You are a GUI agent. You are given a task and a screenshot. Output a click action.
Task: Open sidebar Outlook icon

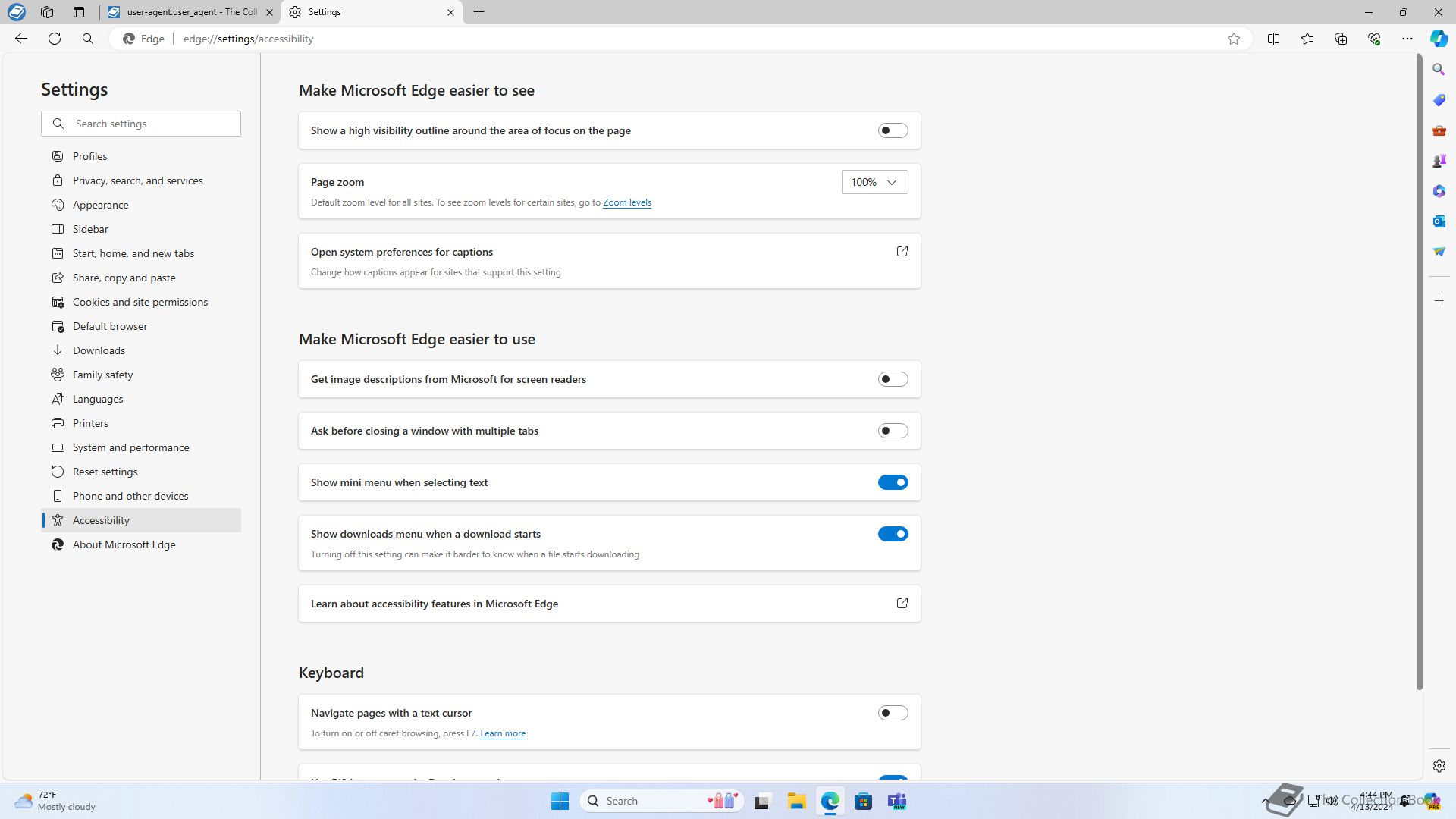pos(1439,221)
